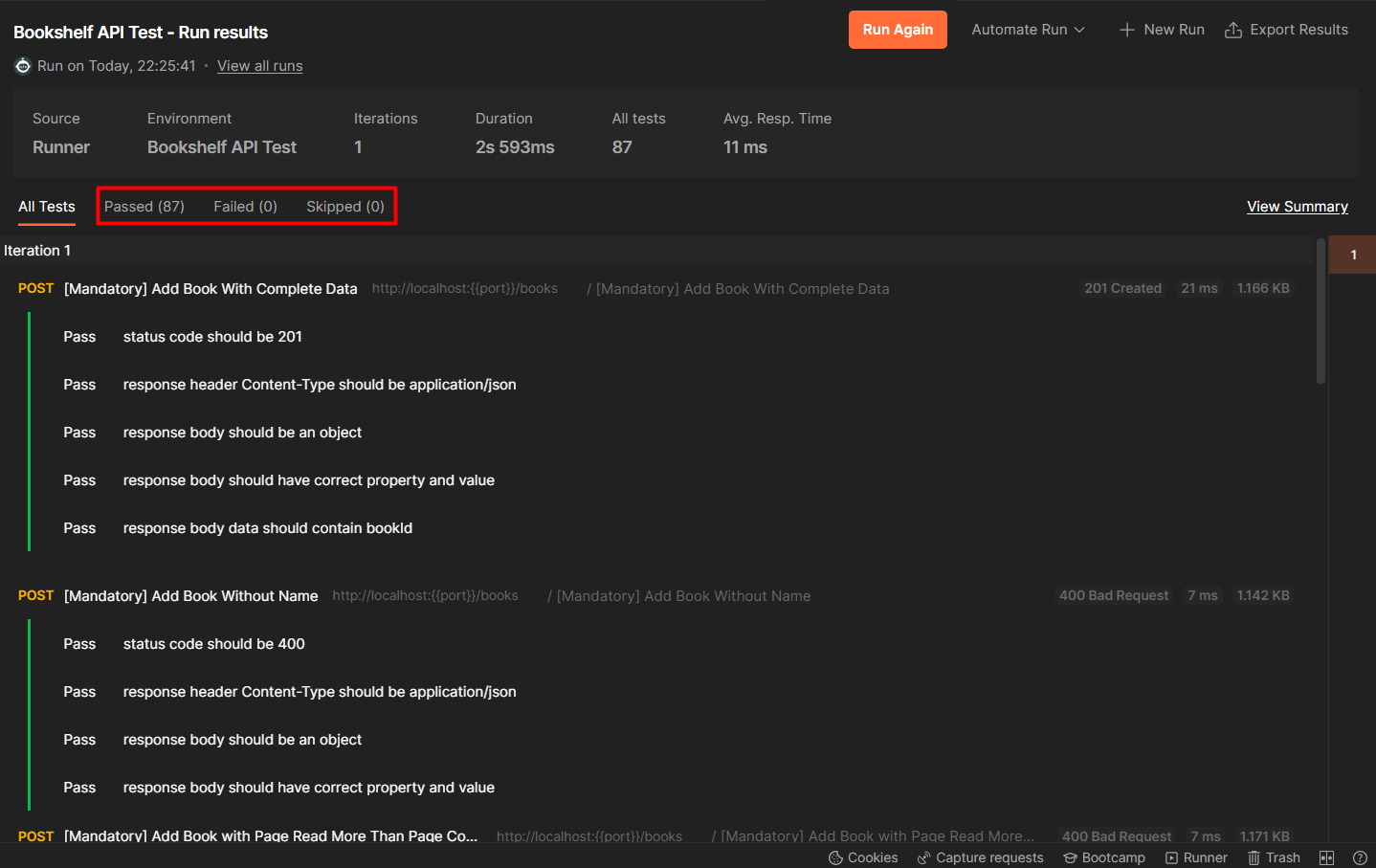Open the Runner from the status bar
1376x868 pixels.
[1196, 857]
